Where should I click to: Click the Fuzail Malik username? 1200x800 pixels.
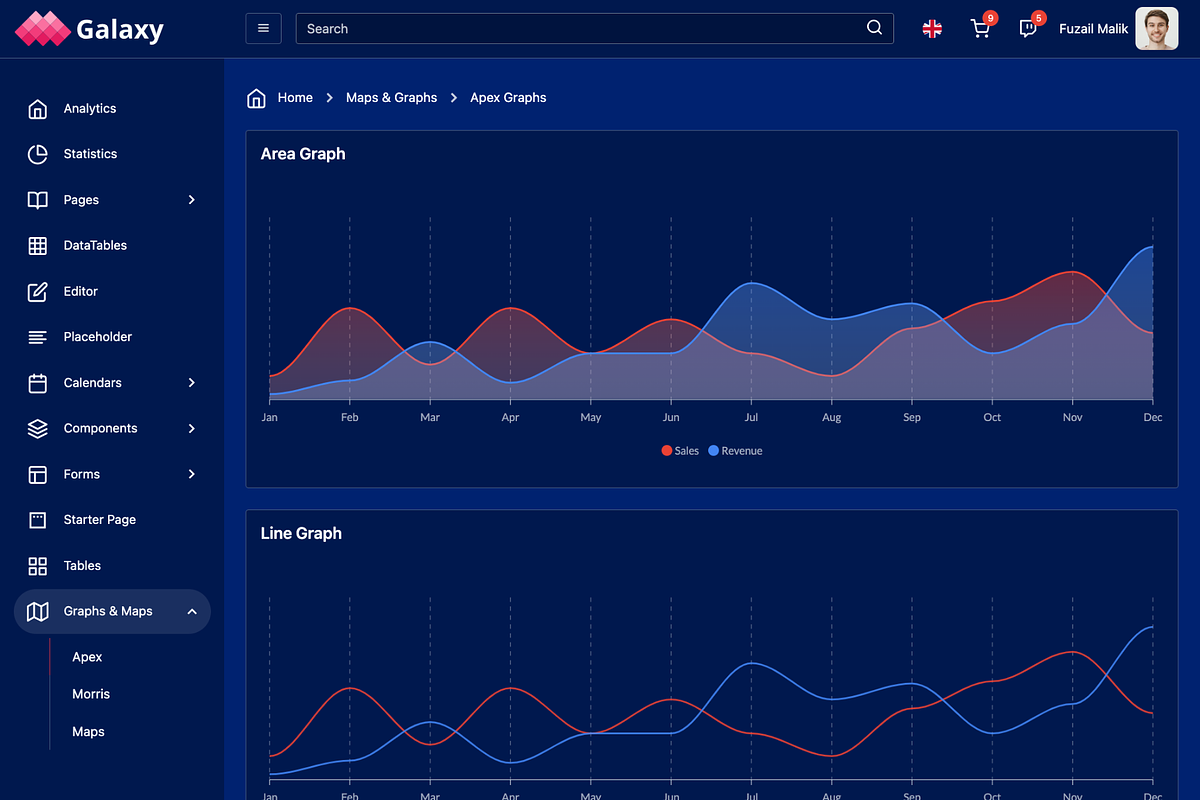(x=1094, y=29)
